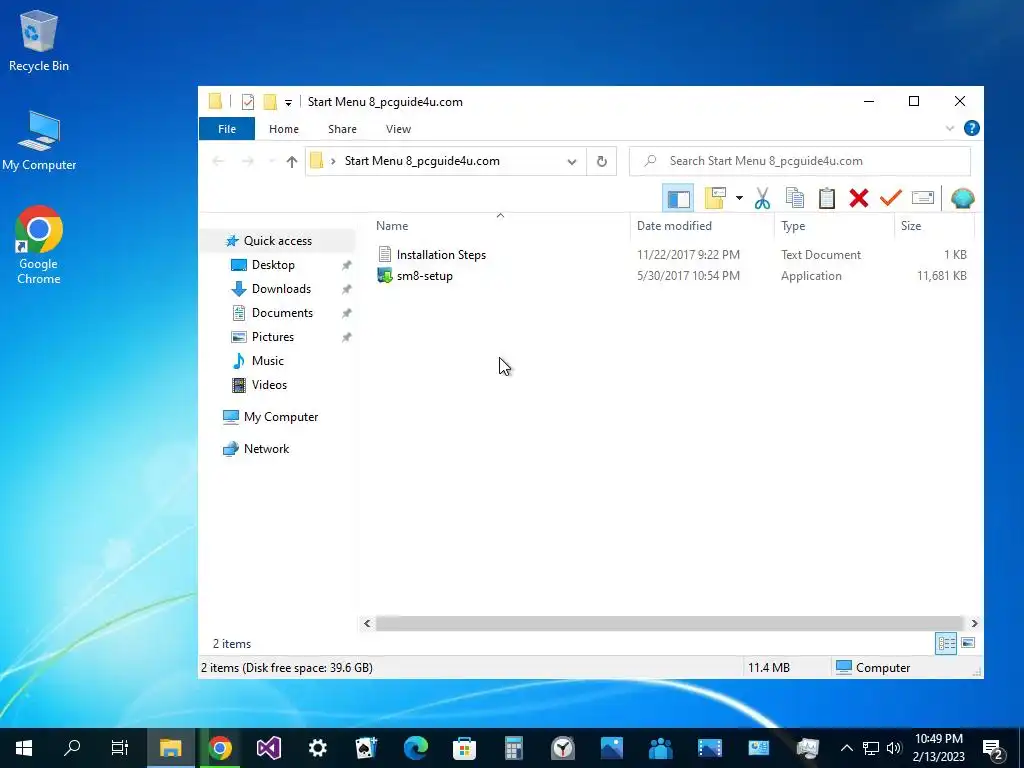This screenshot has height=768, width=1024.
Task: Click the Quick Access Toolbar new folder icon
Action: [x=270, y=102]
